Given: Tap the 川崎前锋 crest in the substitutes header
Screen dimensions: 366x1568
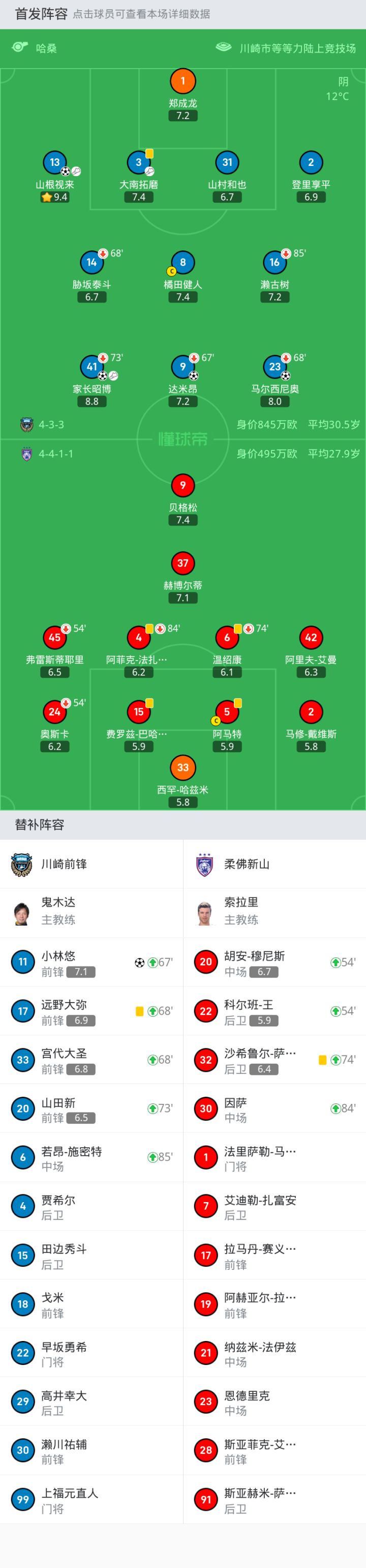Looking at the screenshot, I should (22, 864).
